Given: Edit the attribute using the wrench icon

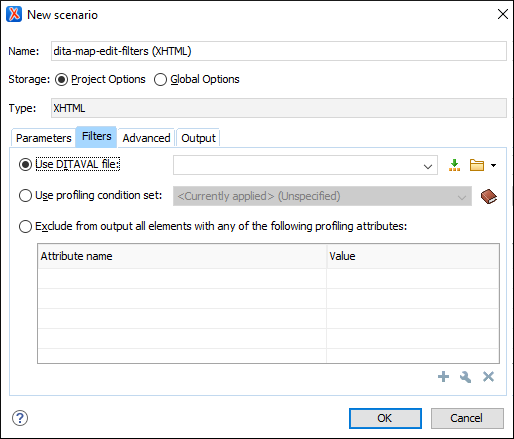Looking at the screenshot, I should (x=466, y=377).
